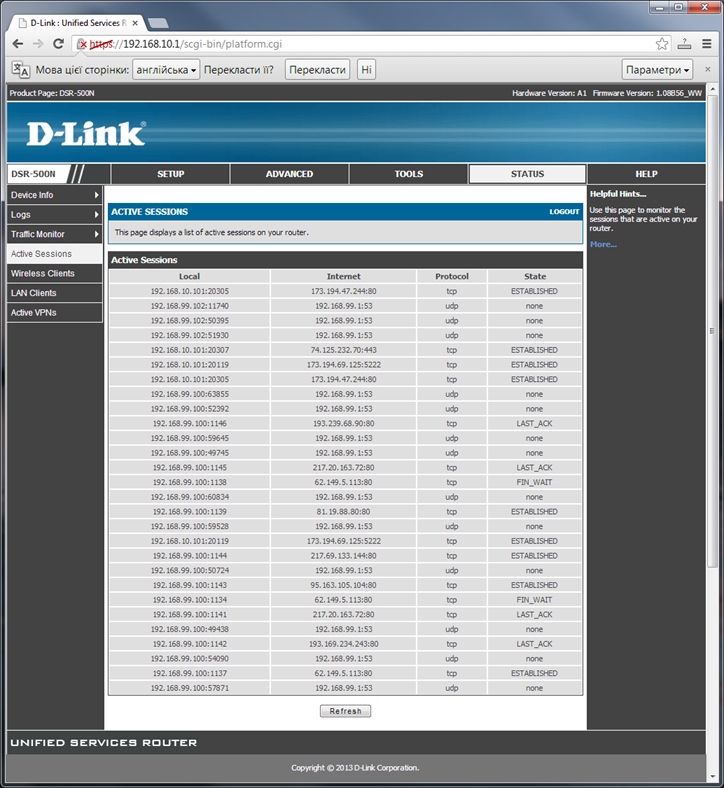Click the browser forward arrow

pos(38,44)
